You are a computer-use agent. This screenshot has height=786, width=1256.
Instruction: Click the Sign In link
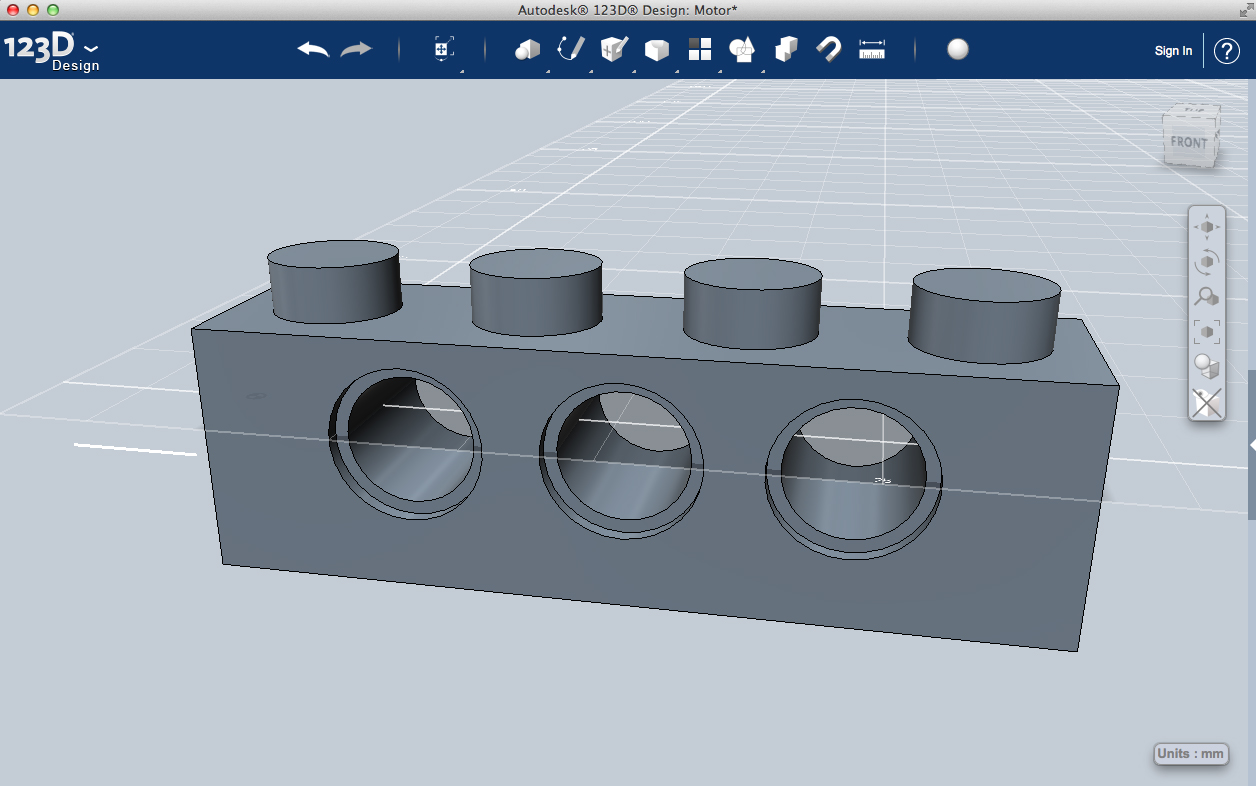point(1172,50)
